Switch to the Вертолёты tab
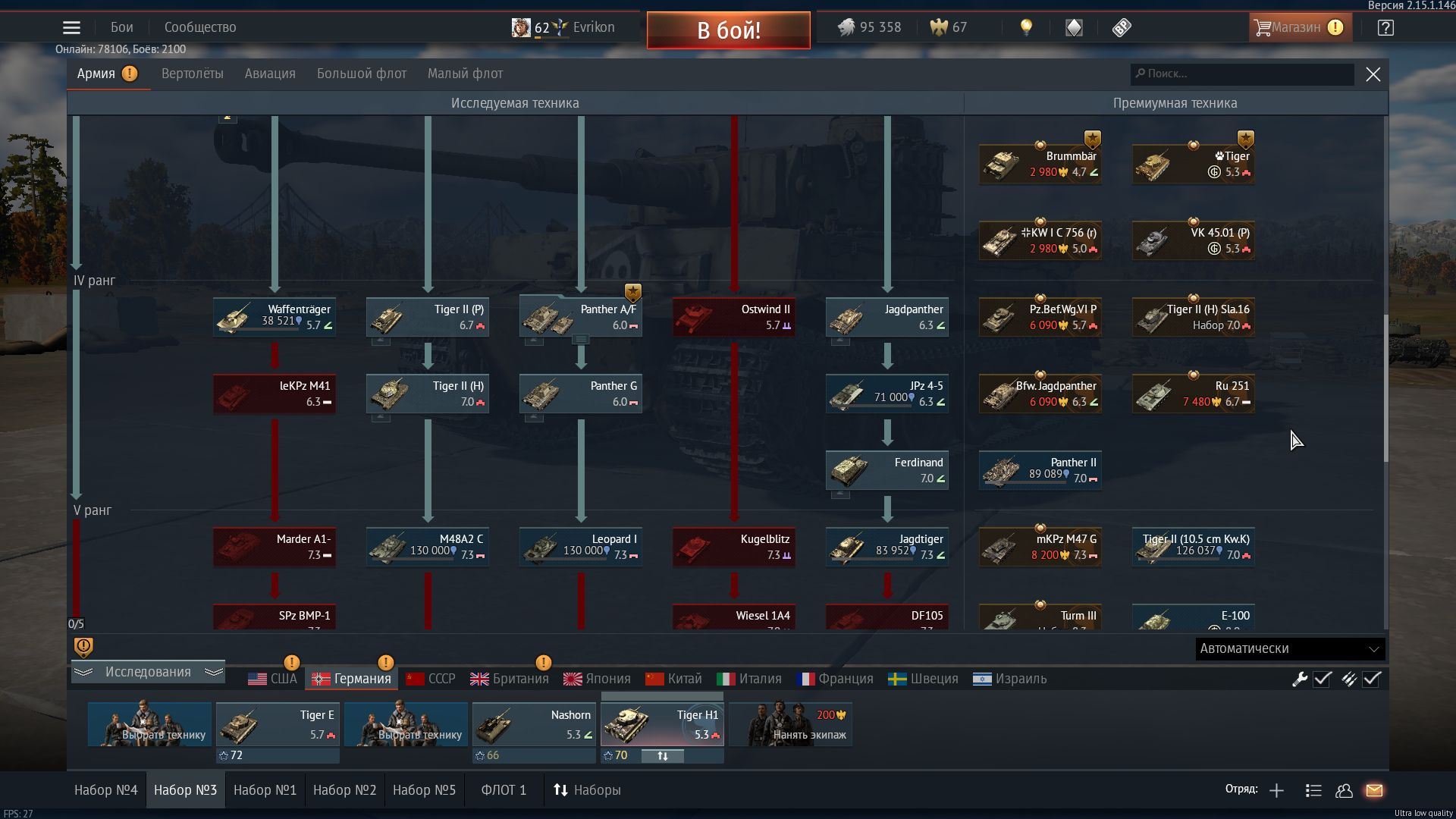The width and height of the screenshot is (1456, 819). [x=193, y=74]
